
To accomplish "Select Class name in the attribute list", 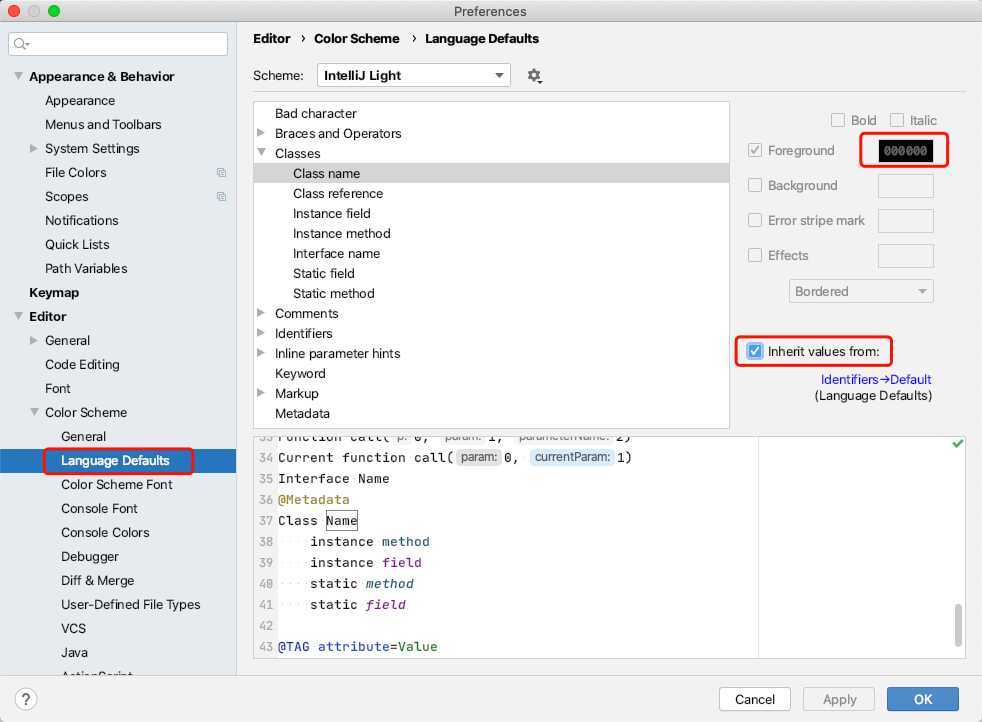I will [492, 173].
